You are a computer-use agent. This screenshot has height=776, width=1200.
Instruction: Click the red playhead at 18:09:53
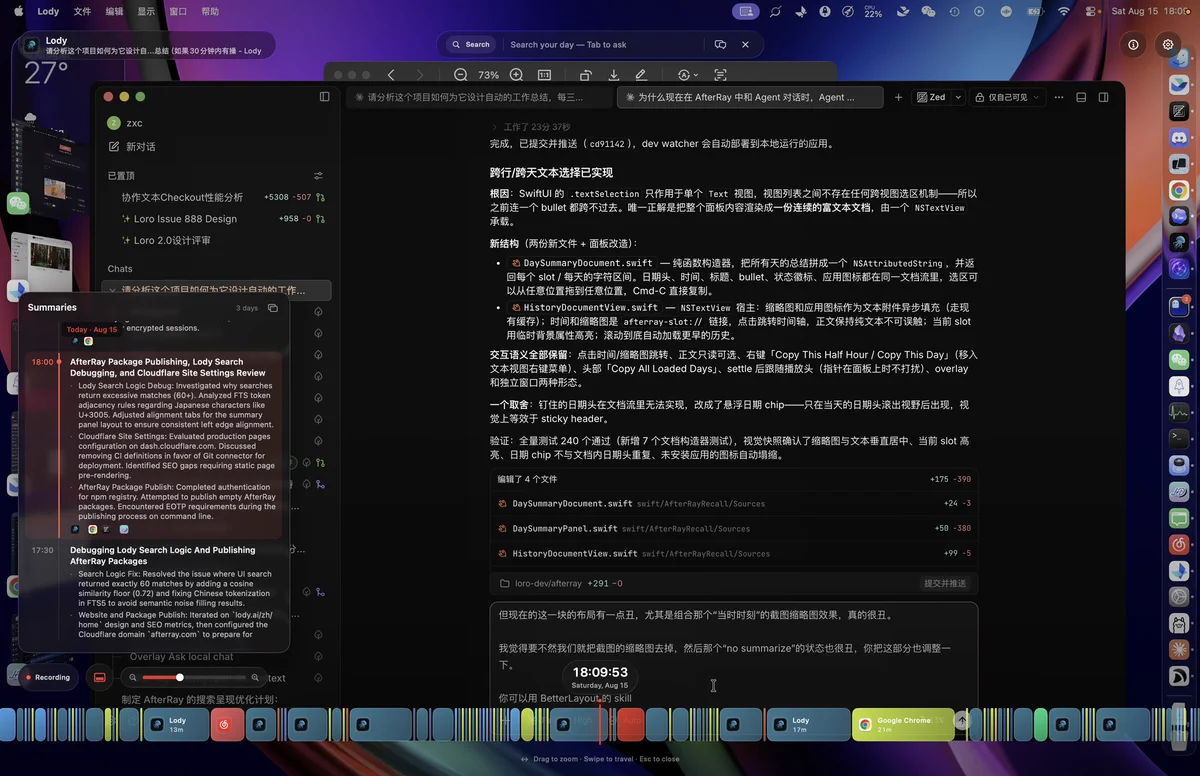coord(600,724)
